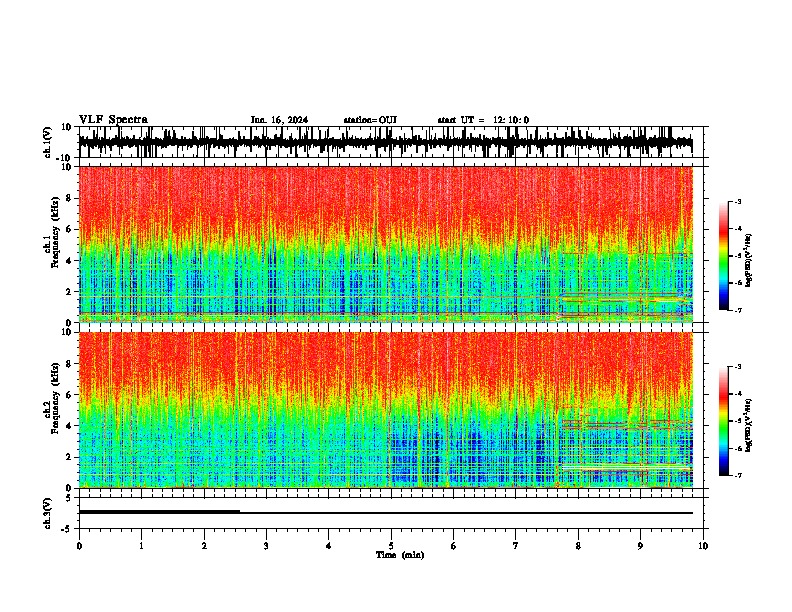Click the time axis tick label "9"
Screen dimensions: 792x612
640,546
